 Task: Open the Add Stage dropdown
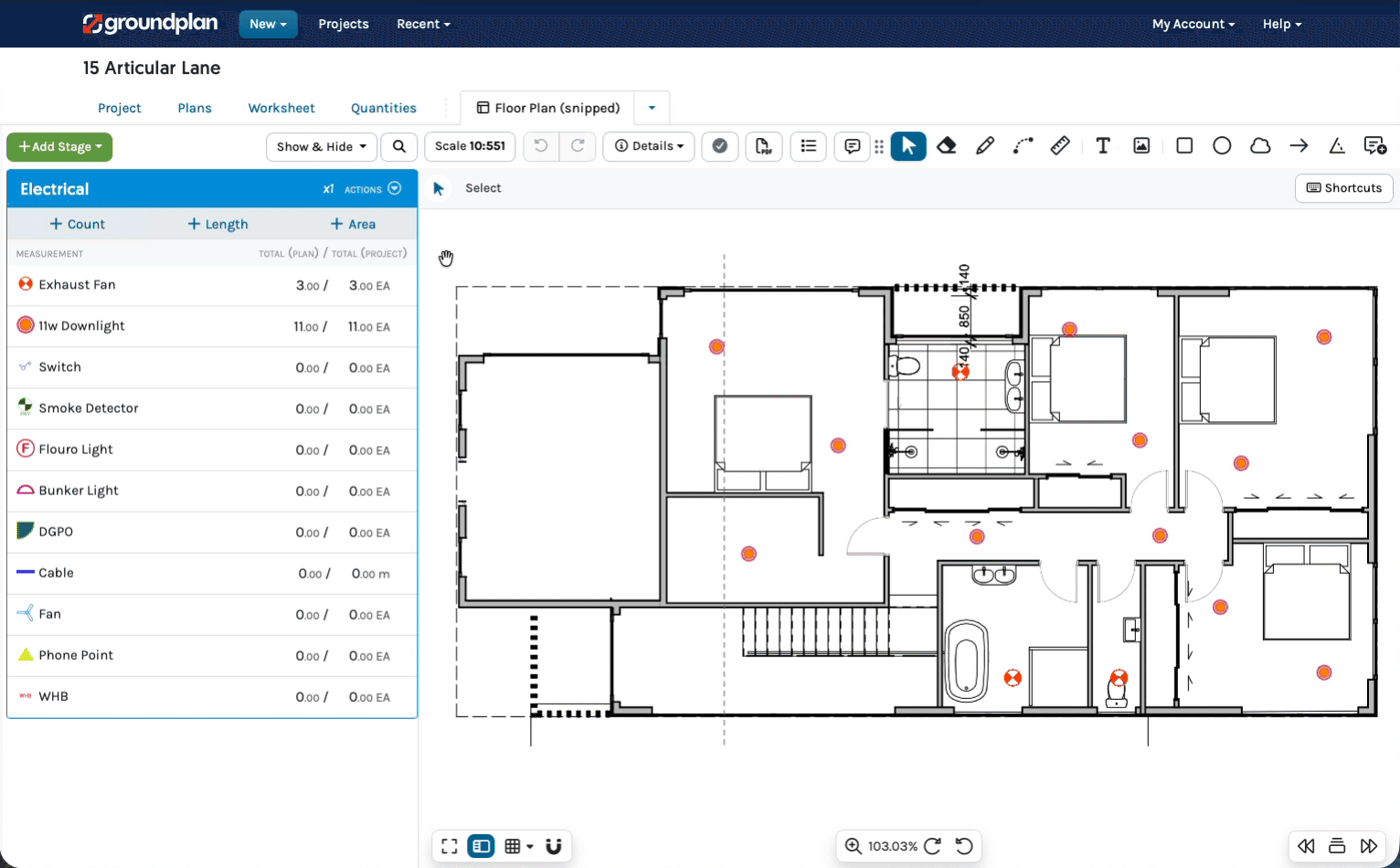pos(59,147)
